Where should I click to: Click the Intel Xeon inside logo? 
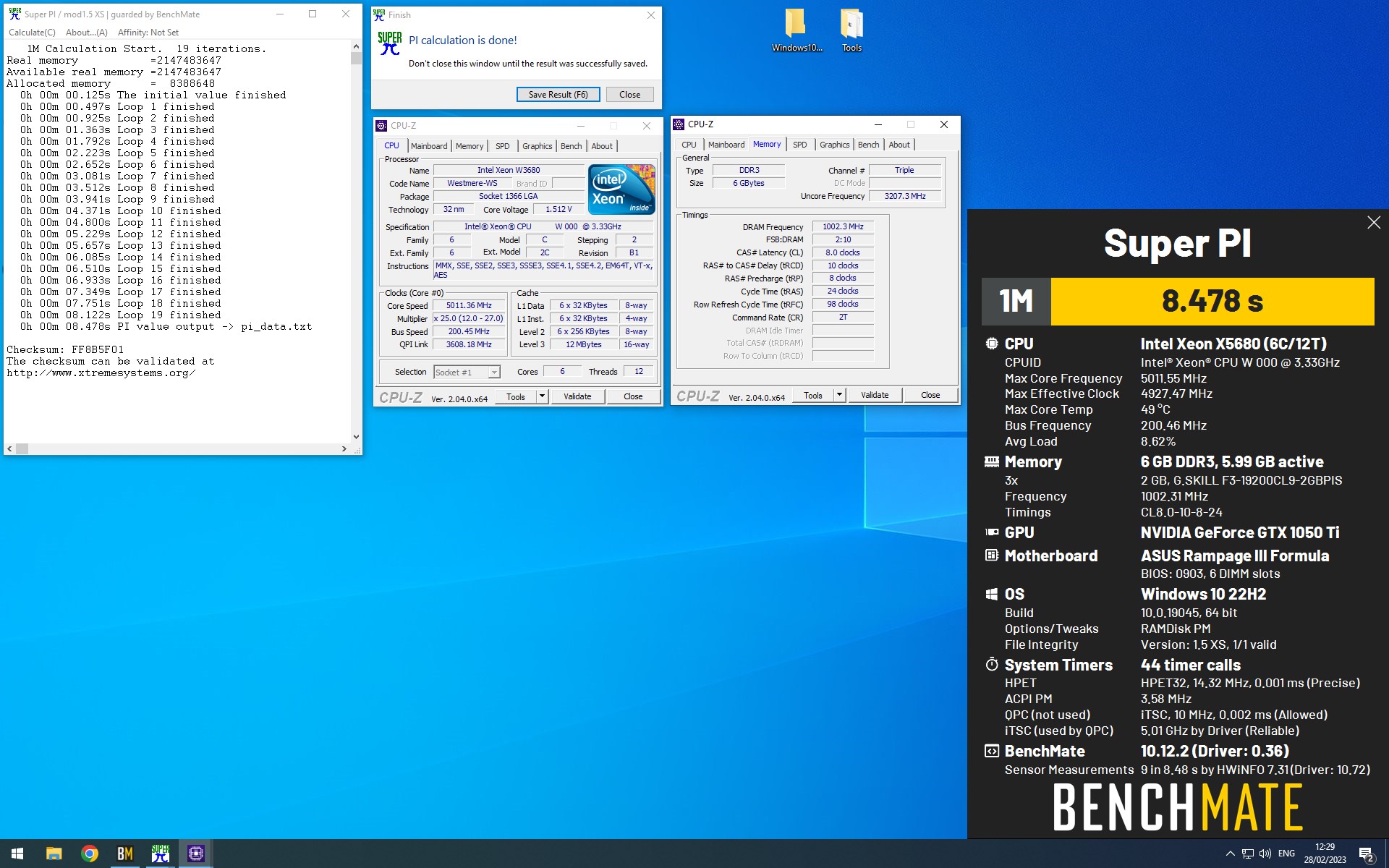click(621, 190)
